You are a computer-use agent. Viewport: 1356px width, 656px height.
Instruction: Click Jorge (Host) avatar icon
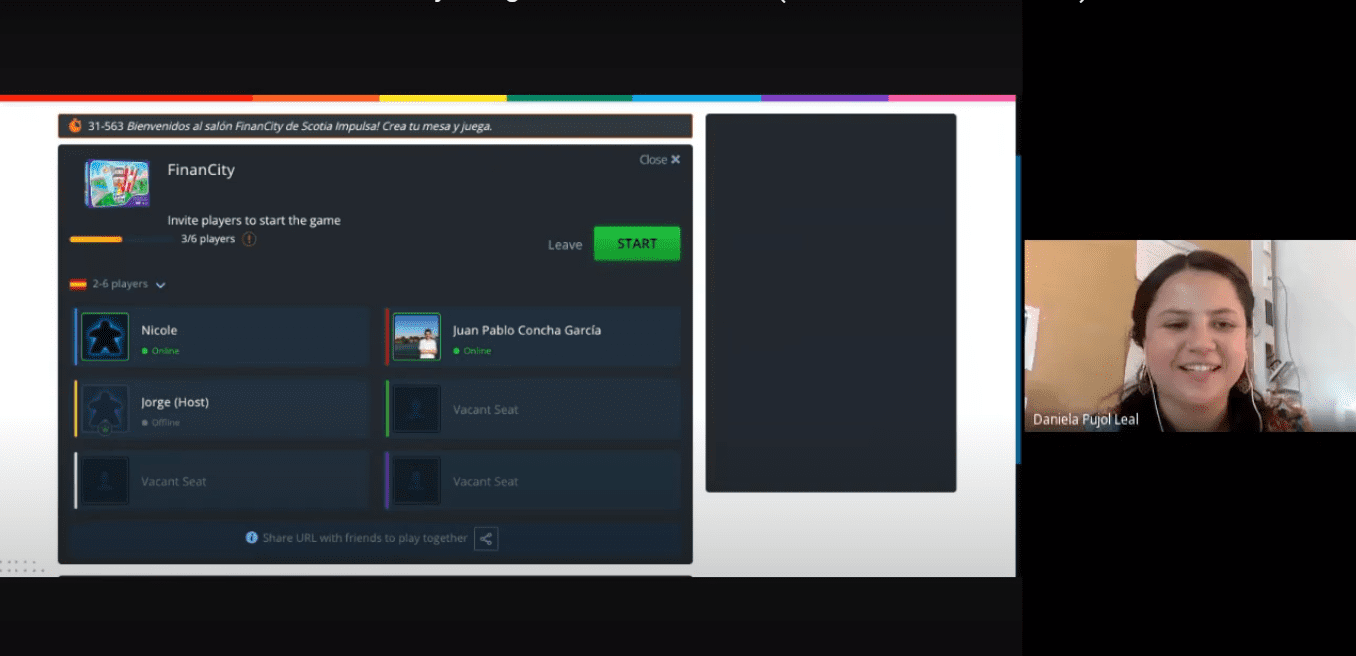[x=105, y=409]
